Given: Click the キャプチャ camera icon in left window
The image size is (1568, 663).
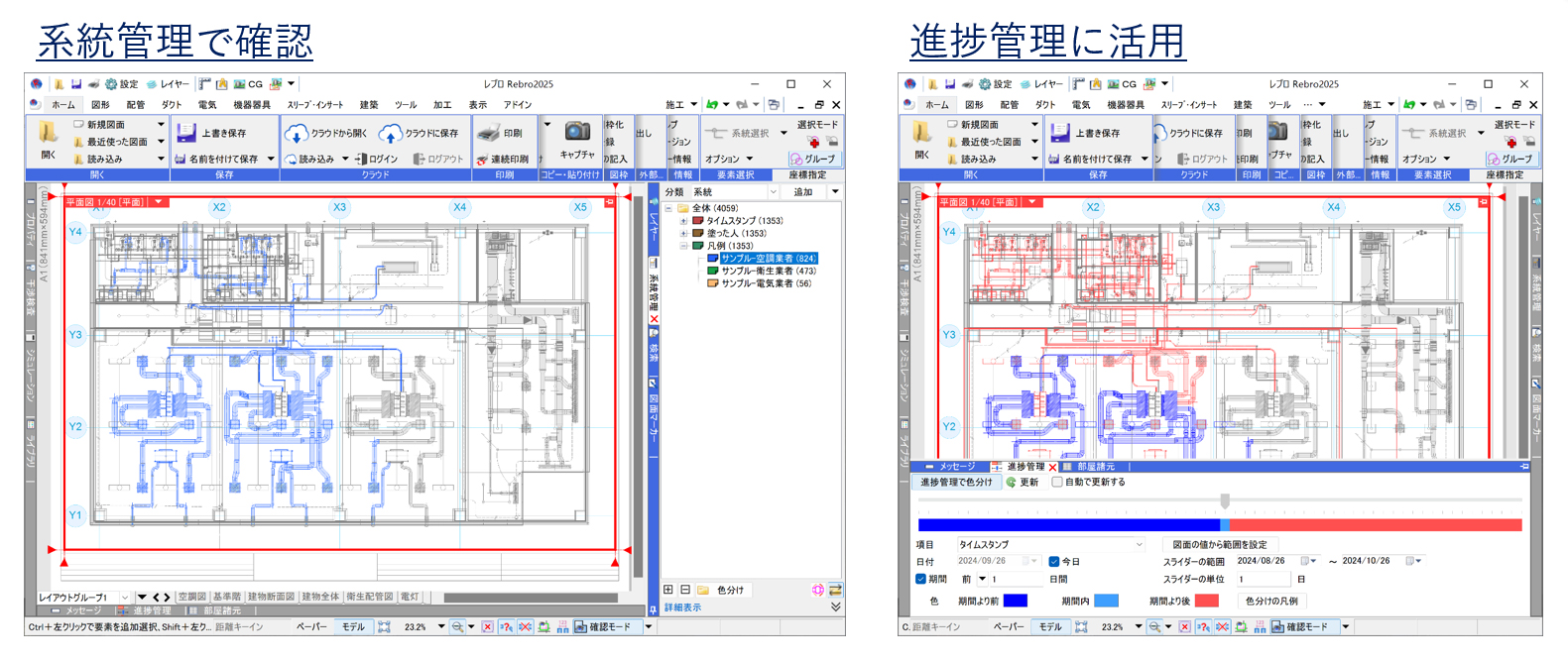Looking at the screenshot, I should 577,132.
